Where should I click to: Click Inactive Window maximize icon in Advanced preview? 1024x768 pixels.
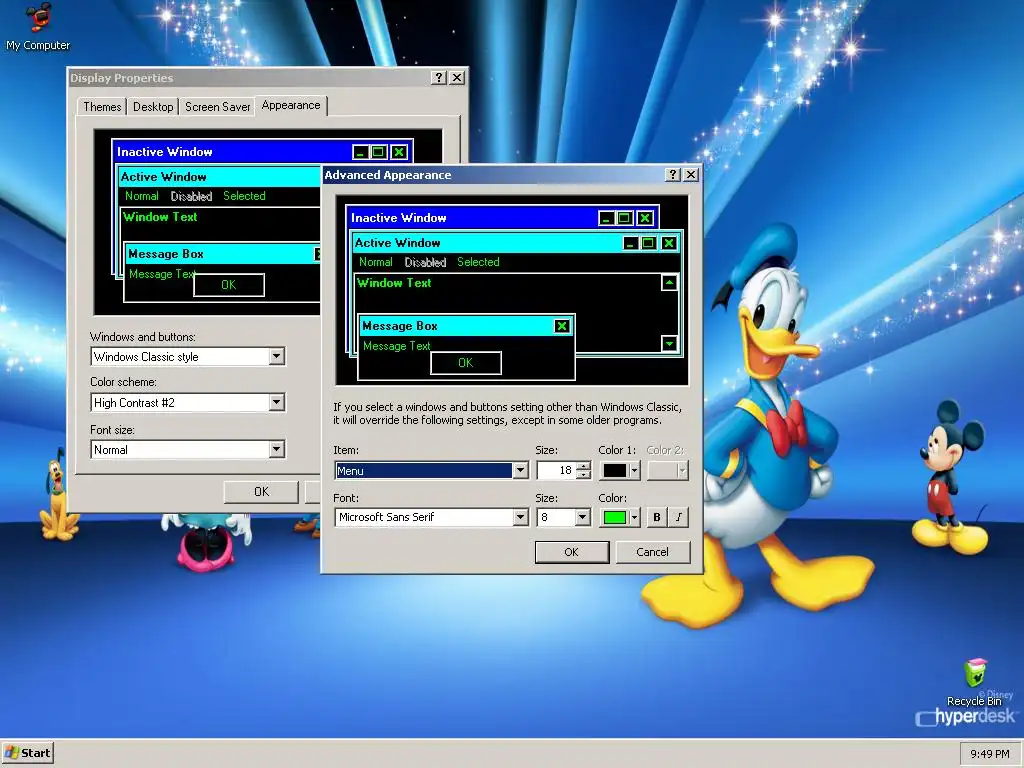(x=624, y=218)
